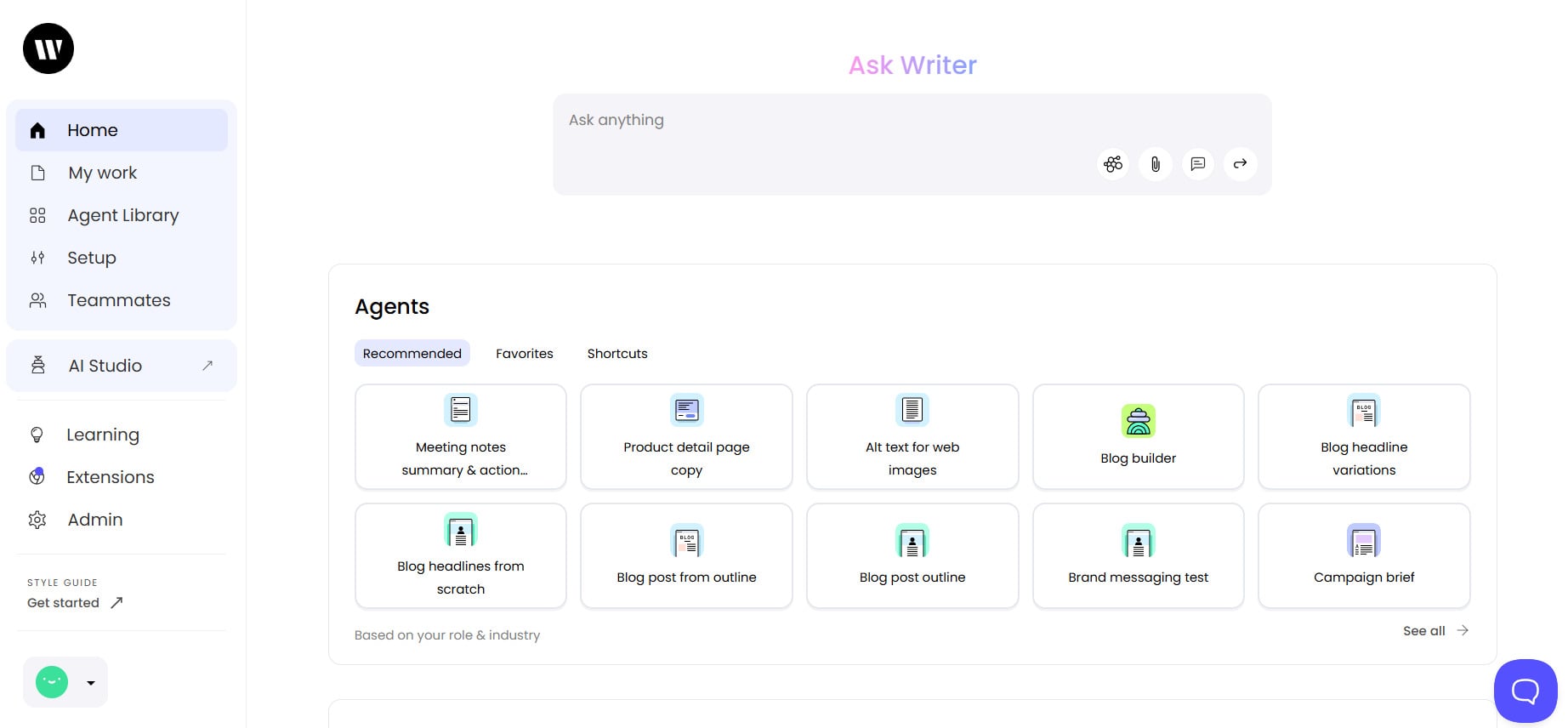Click the Admin gear icon
Screen dimensions: 1568x728
37,520
